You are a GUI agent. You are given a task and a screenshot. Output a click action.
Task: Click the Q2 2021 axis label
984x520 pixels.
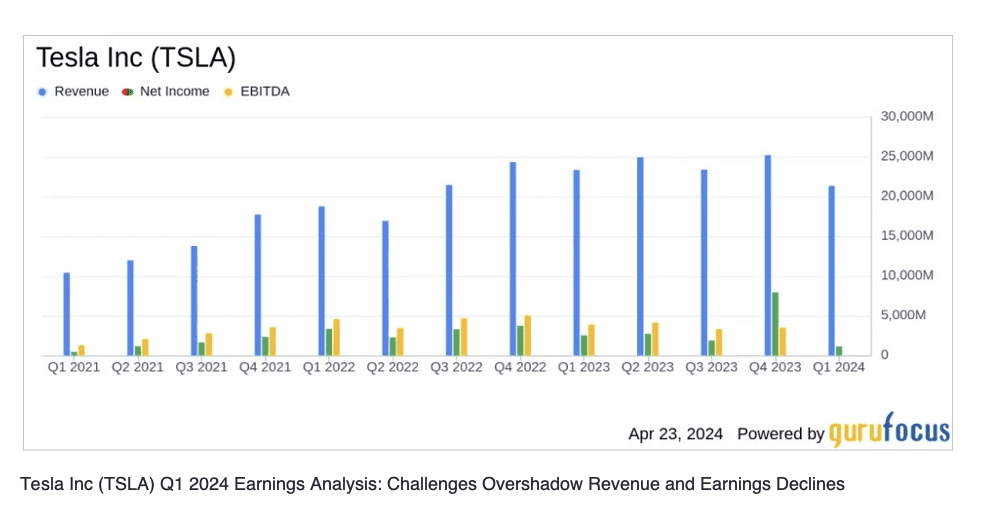[x=137, y=367]
